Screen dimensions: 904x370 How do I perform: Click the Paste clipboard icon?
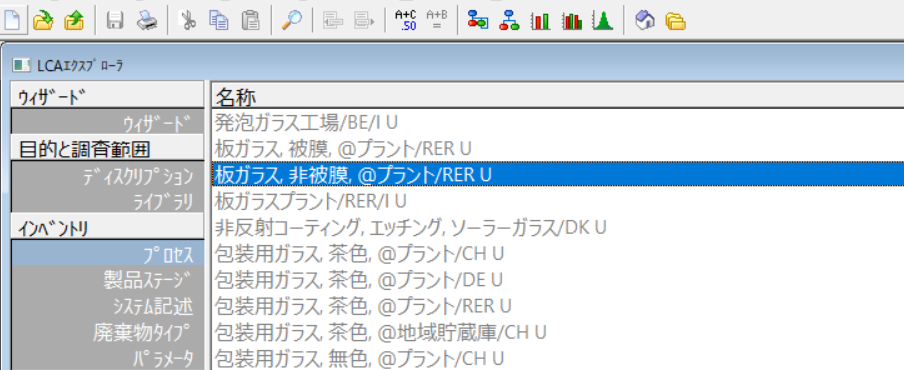(x=250, y=21)
